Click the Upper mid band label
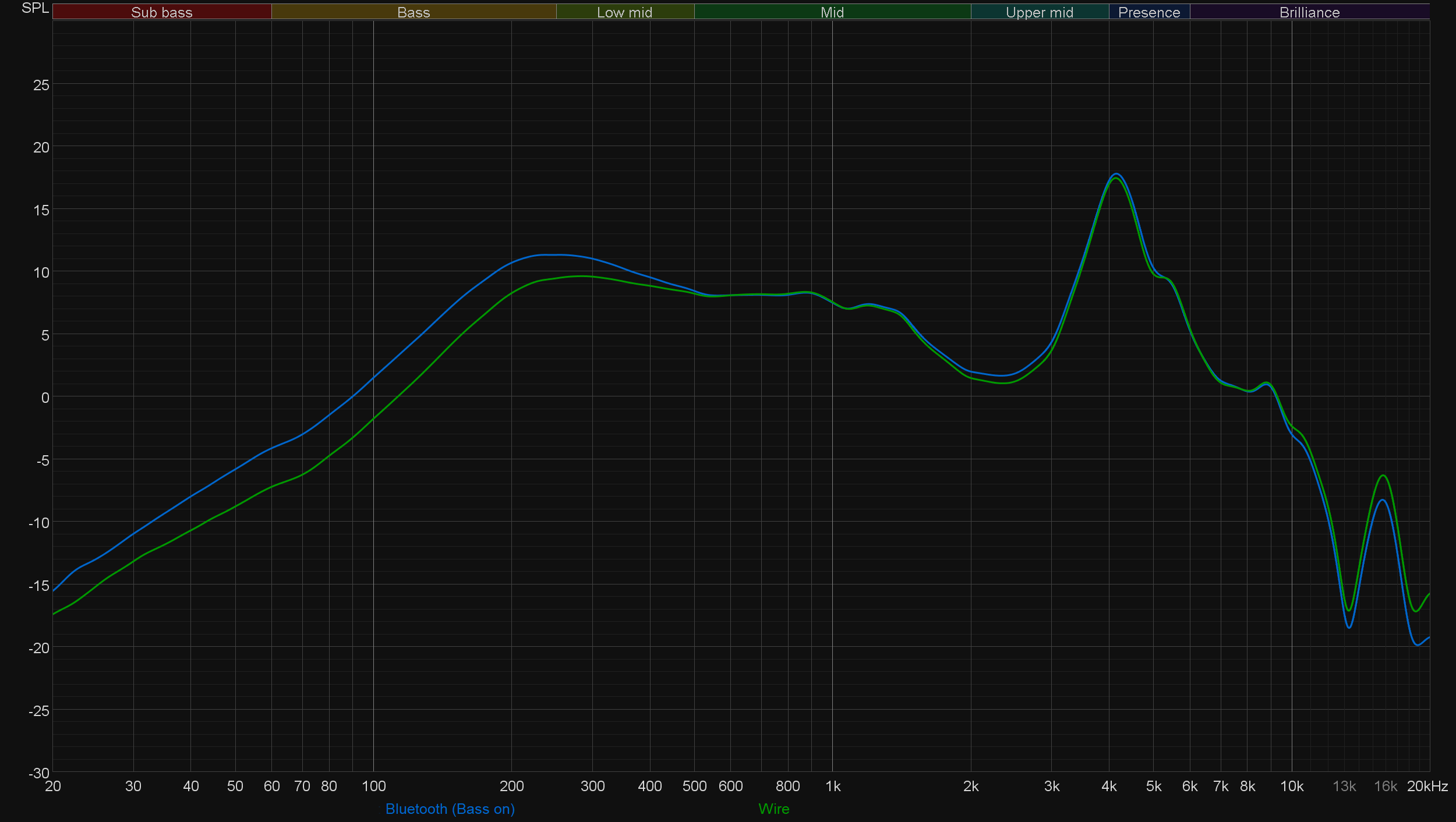 1039,12
